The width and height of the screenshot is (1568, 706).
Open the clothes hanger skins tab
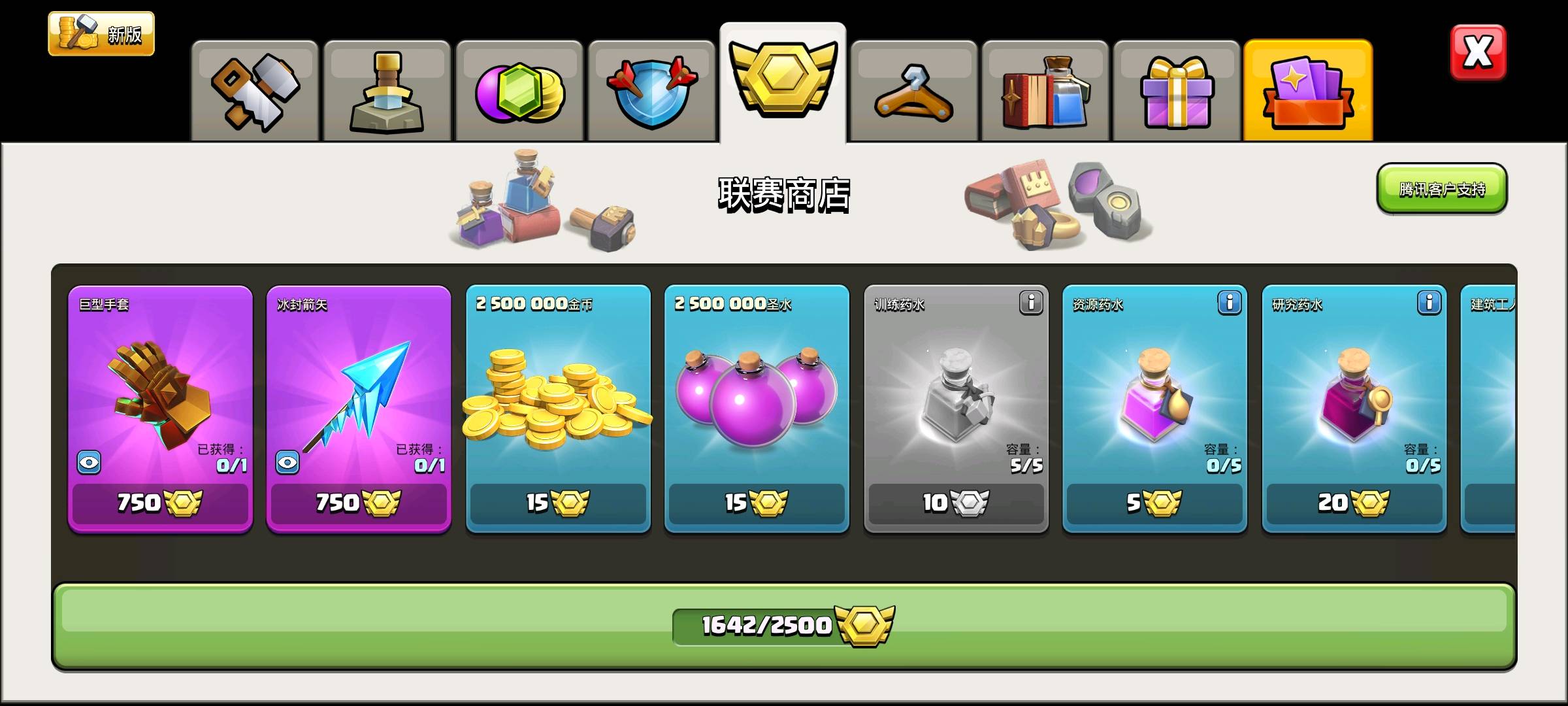(x=913, y=91)
